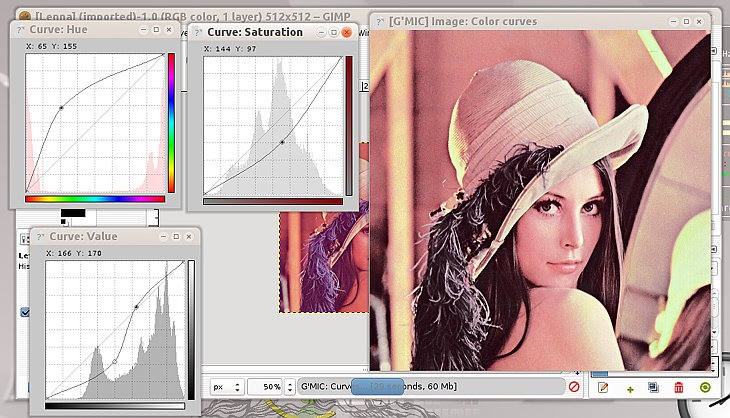
Task: Click the 'Curve: Hue' window title
Action: [x=58, y=30]
